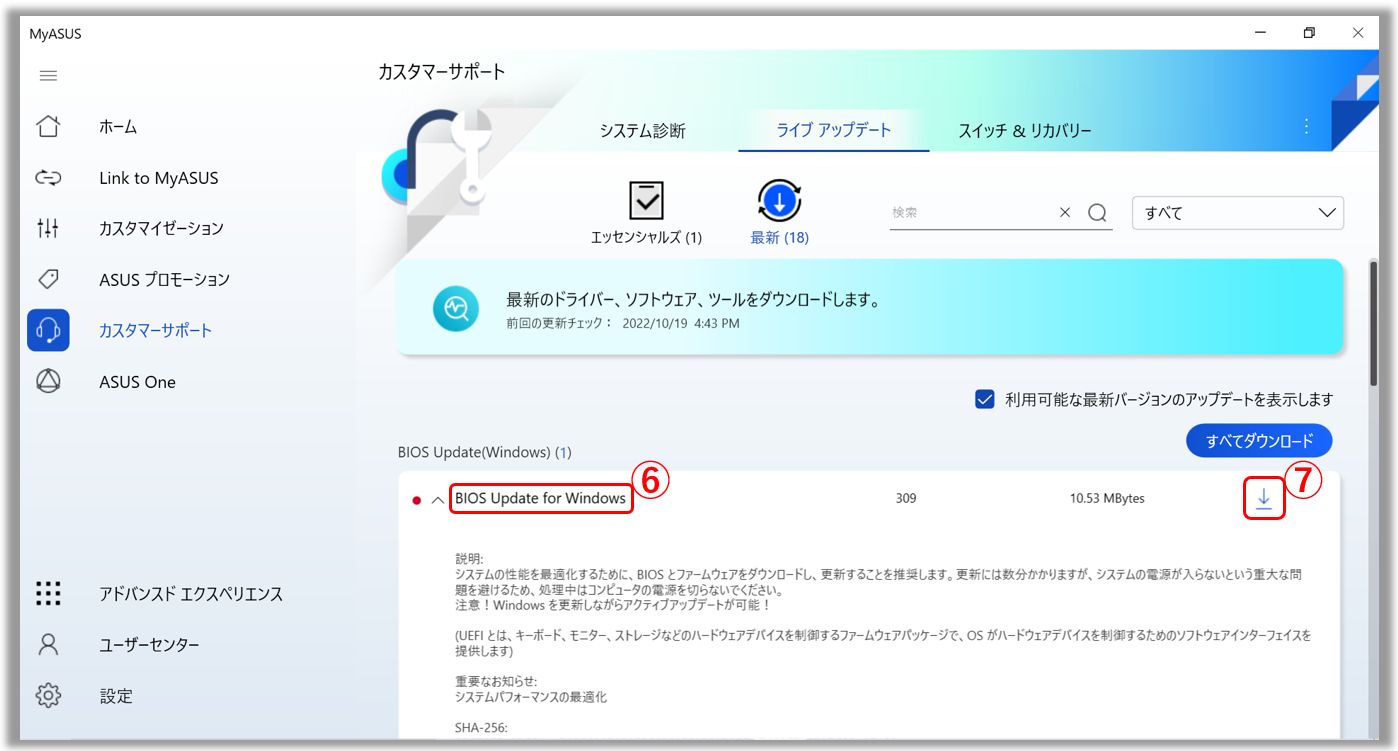Open 設定 in sidebar
Viewport: 1398px width, 751px height.
[116, 696]
